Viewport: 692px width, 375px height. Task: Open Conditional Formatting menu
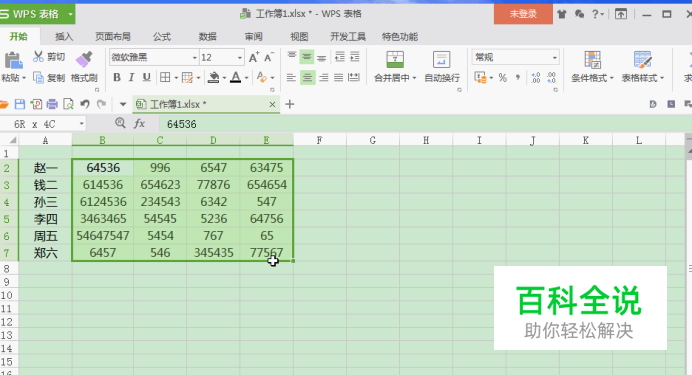592,67
